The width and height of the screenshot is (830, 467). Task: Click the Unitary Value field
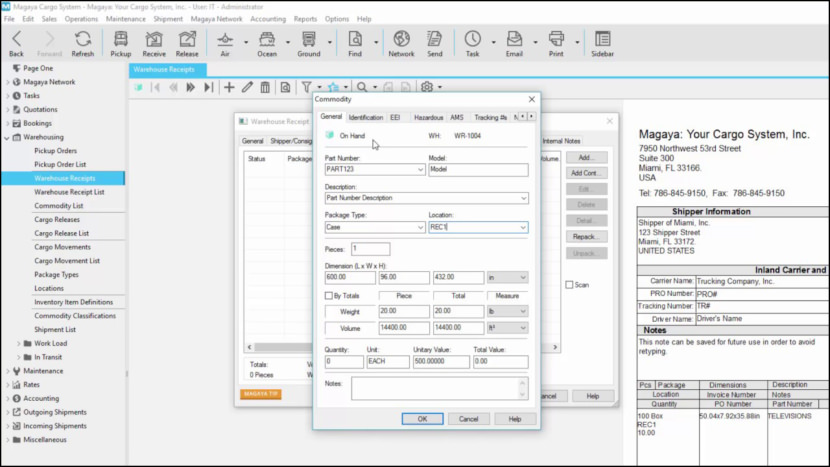pos(441,362)
